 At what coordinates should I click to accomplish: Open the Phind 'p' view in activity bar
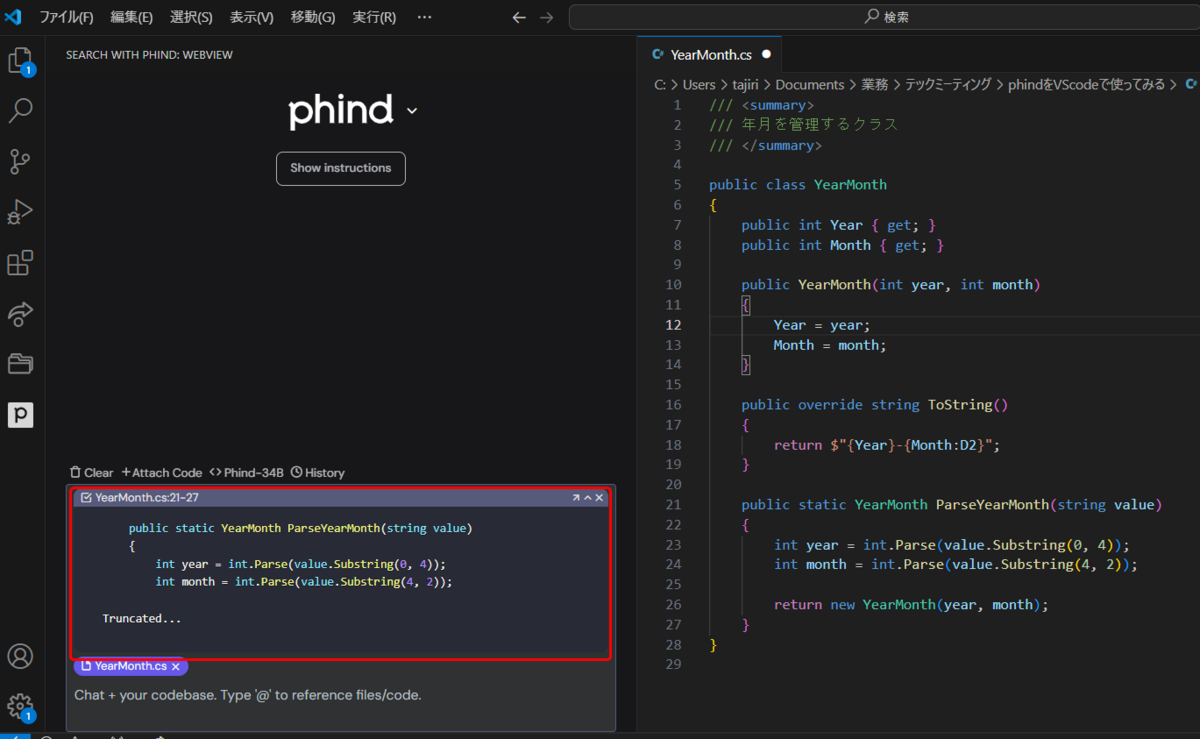tap(21, 414)
